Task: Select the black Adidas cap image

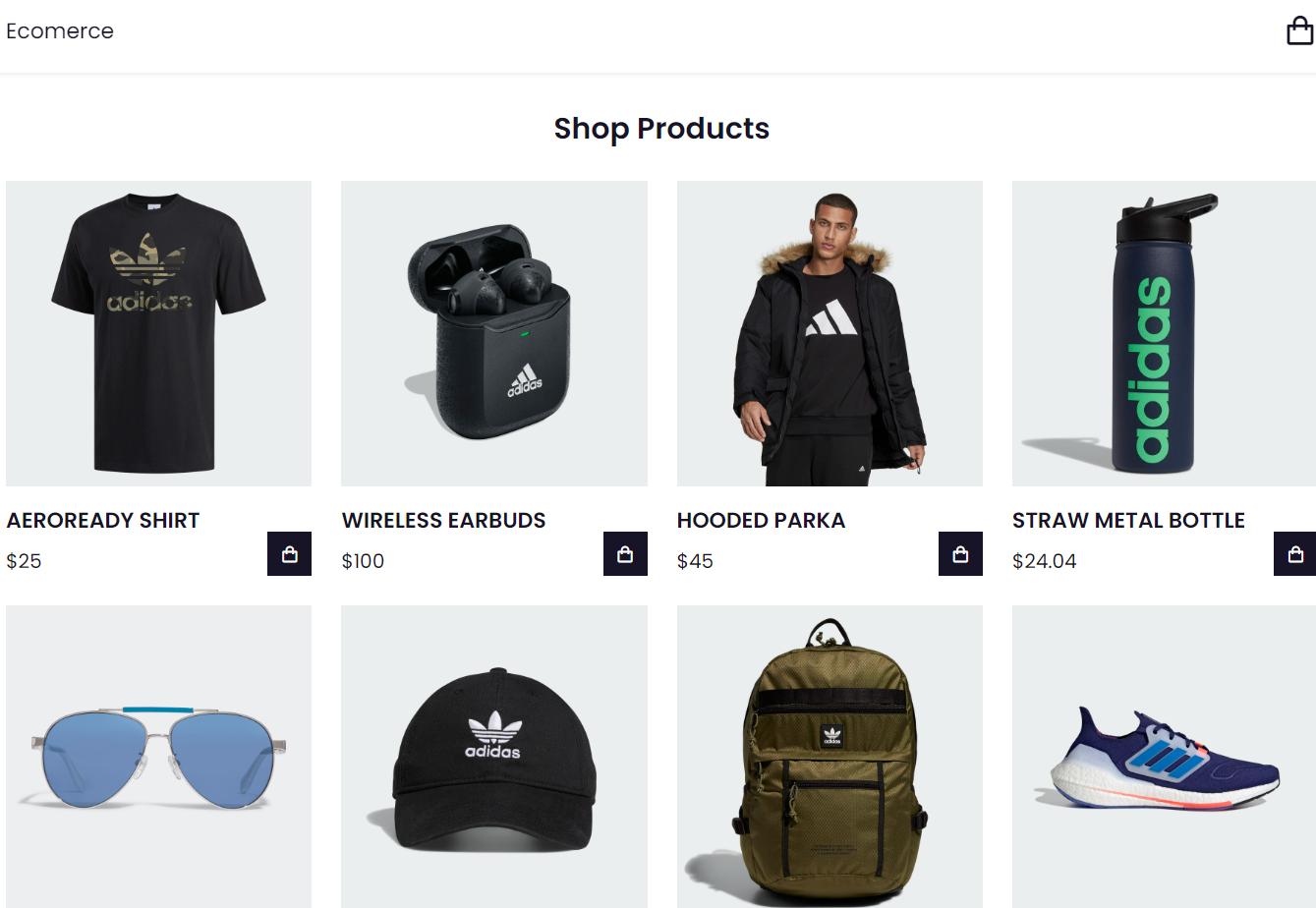Action: click(x=494, y=757)
